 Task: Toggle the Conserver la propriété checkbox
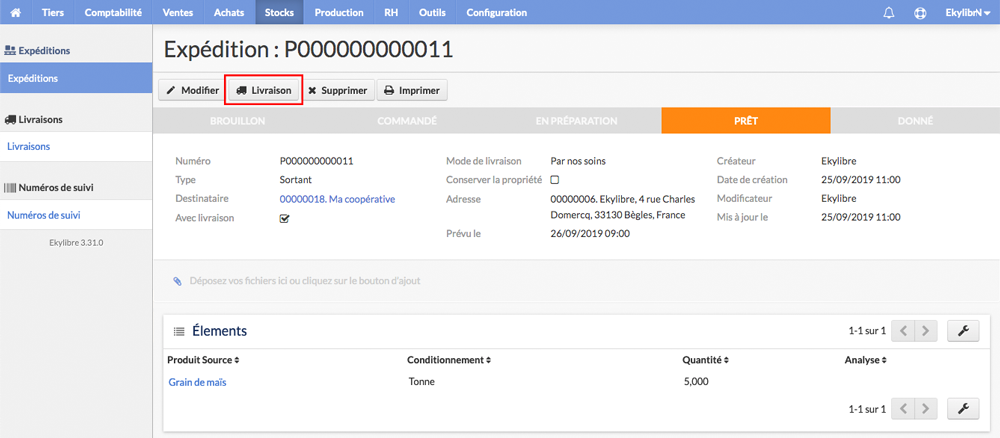click(x=555, y=180)
